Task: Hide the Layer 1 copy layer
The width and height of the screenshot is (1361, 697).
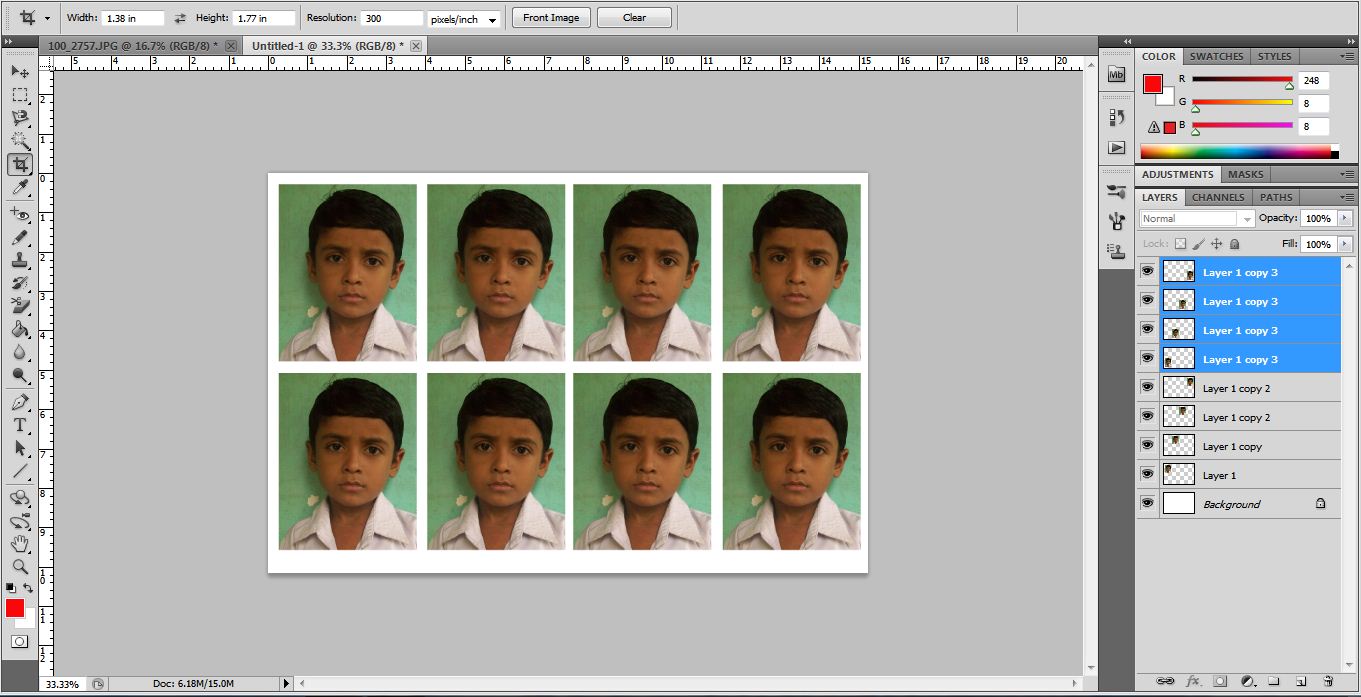Action: coord(1147,445)
